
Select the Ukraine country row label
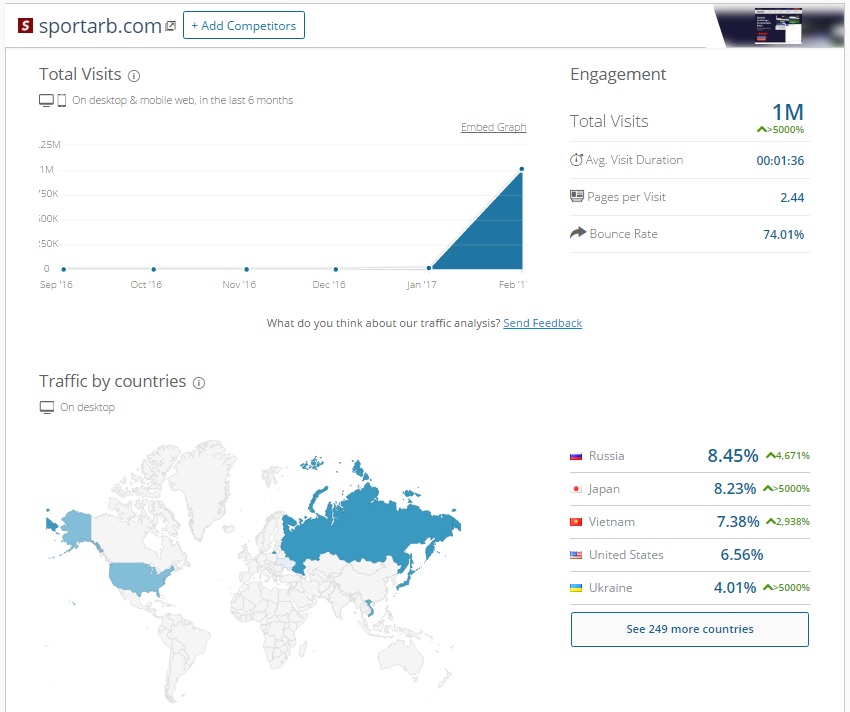click(610, 588)
